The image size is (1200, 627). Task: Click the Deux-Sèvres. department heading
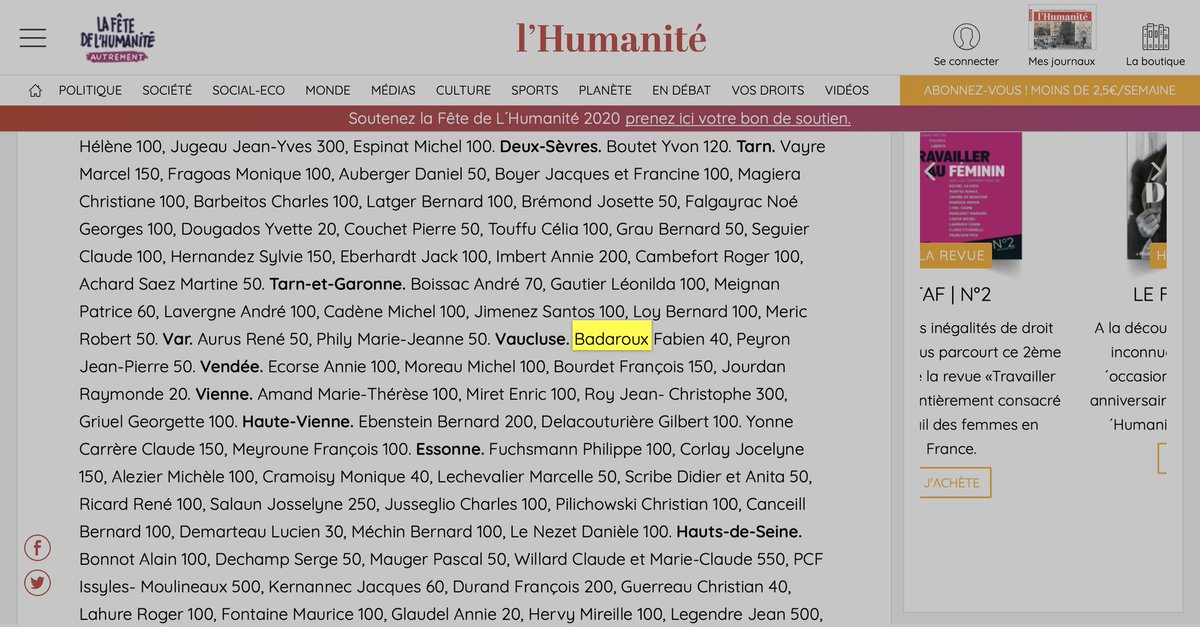point(551,146)
